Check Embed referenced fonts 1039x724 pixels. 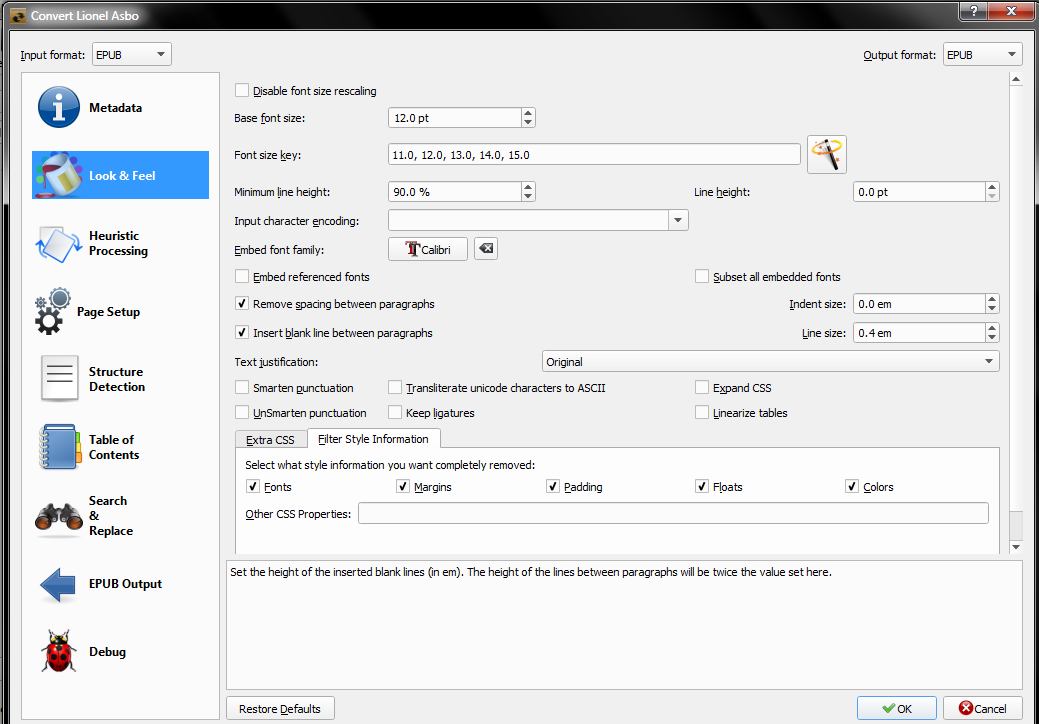tap(242, 276)
